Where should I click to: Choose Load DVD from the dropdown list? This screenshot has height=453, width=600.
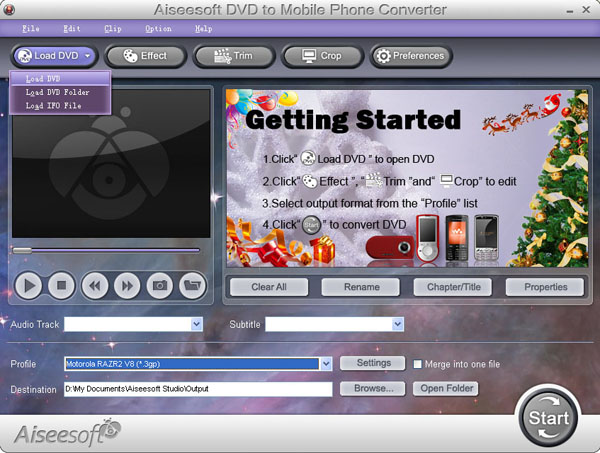click(x=60, y=79)
